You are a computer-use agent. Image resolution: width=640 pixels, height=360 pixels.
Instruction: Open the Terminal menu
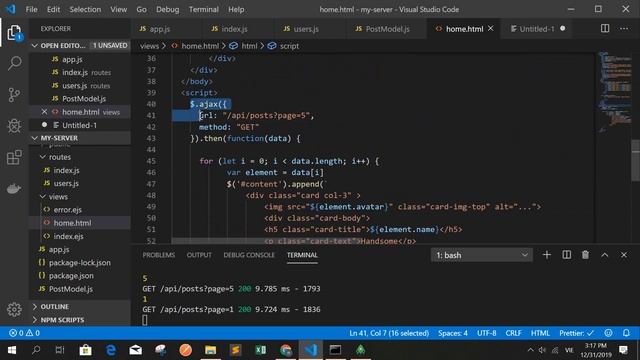204,9
